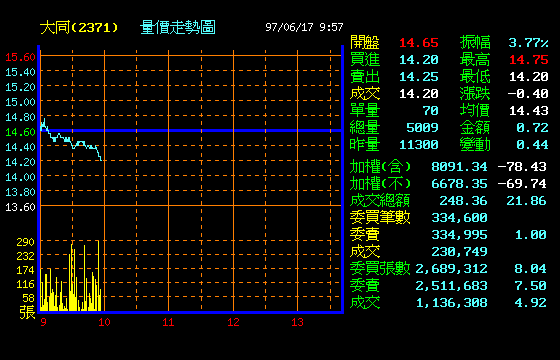
Task: Select the index value 8091.34
Action: tap(459, 167)
